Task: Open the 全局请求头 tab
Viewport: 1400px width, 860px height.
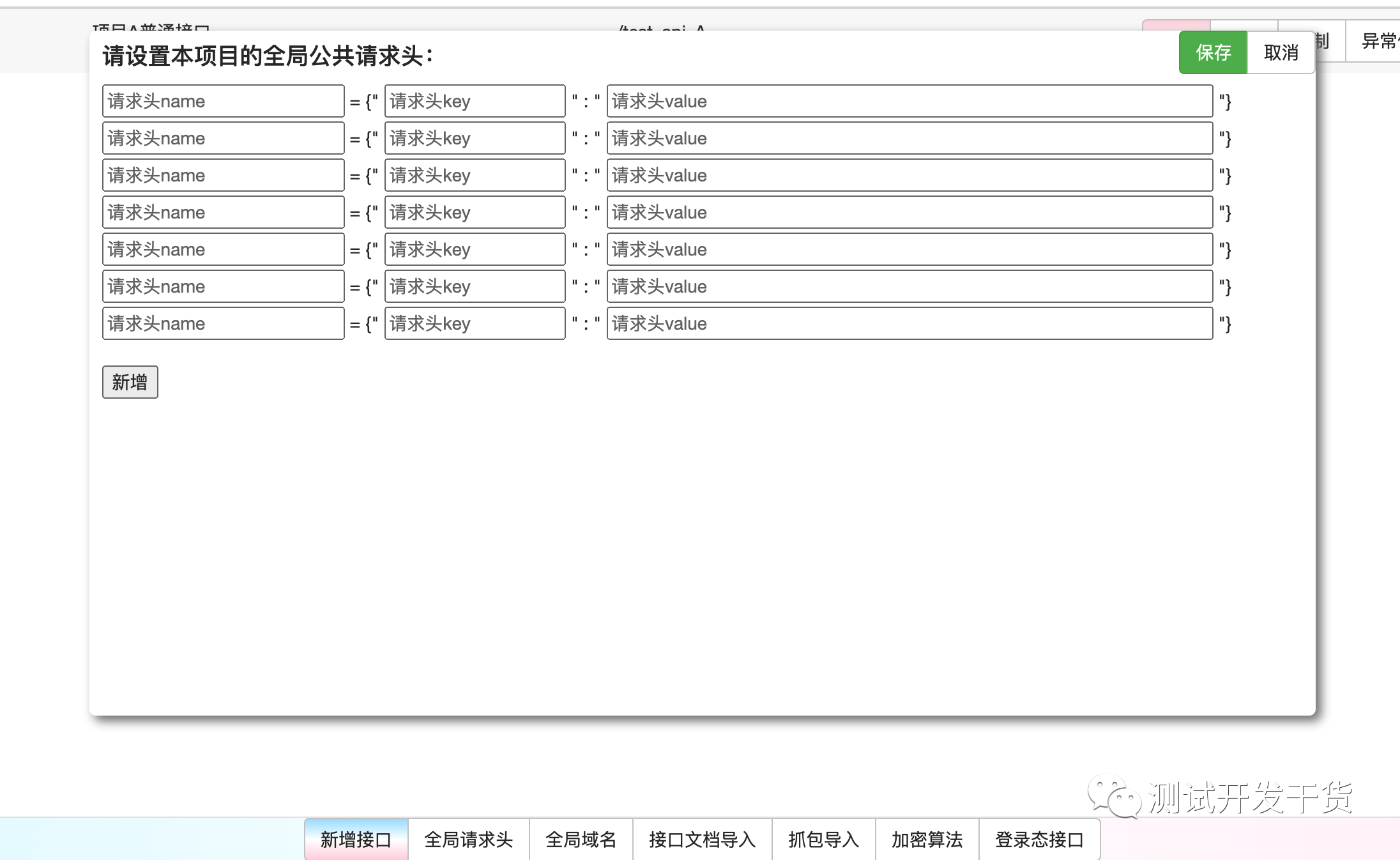Action: click(x=469, y=840)
